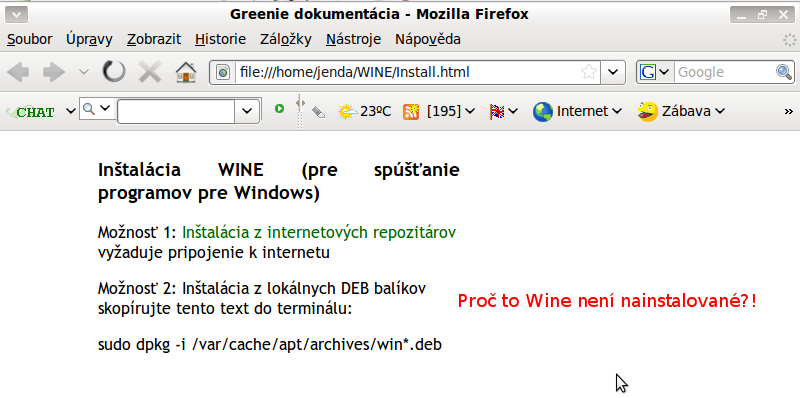Open the Nápověda menu

428,39
